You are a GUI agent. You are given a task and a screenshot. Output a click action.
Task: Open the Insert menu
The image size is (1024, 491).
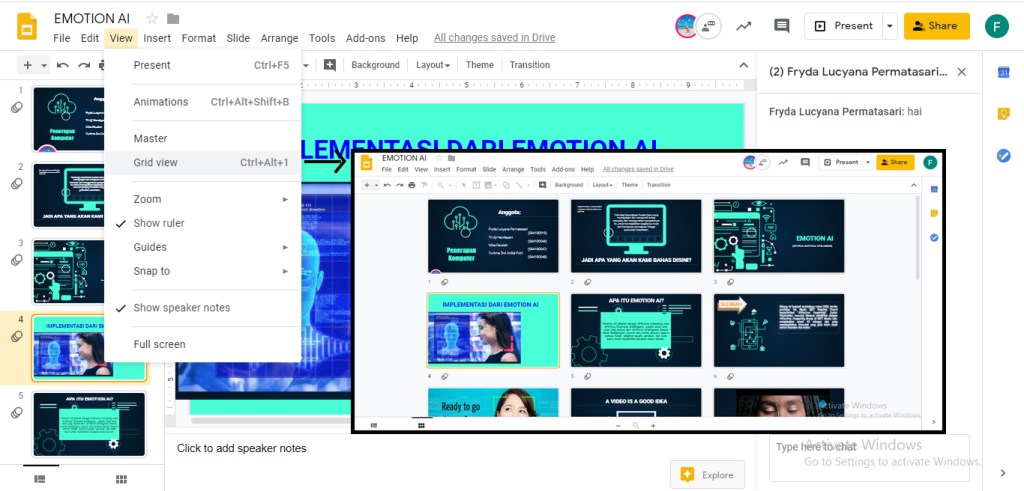157,38
